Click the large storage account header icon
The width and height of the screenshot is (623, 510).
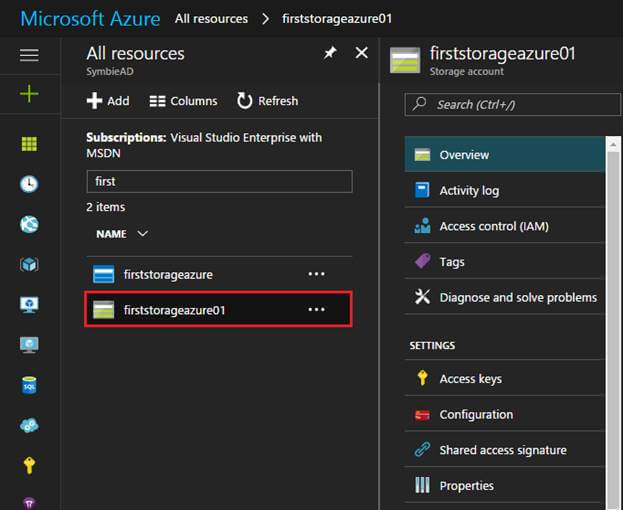pos(405,60)
